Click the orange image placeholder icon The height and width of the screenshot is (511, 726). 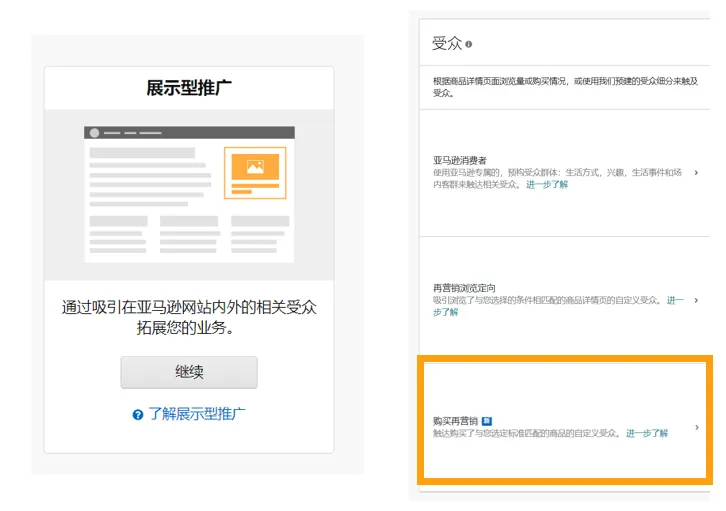[x=255, y=167]
